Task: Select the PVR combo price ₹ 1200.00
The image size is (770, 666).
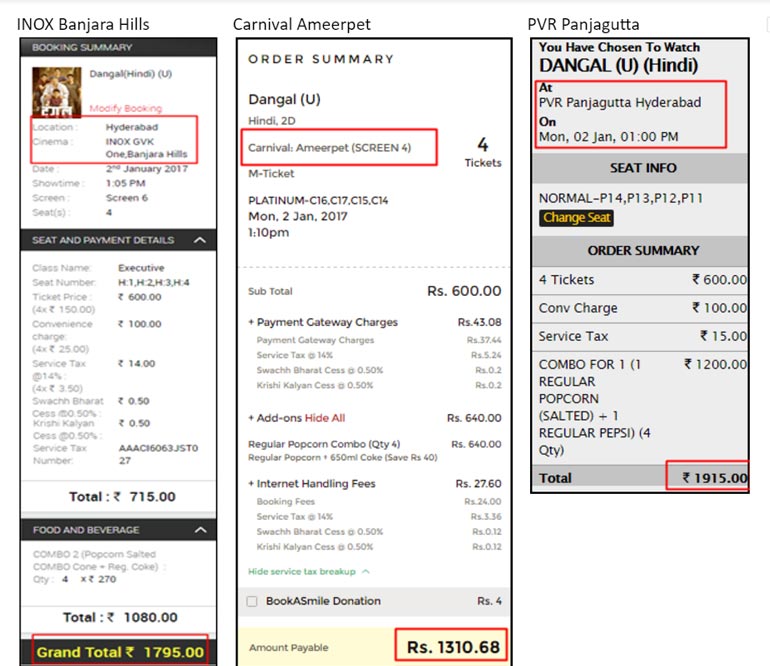Action: click(715, 364)
